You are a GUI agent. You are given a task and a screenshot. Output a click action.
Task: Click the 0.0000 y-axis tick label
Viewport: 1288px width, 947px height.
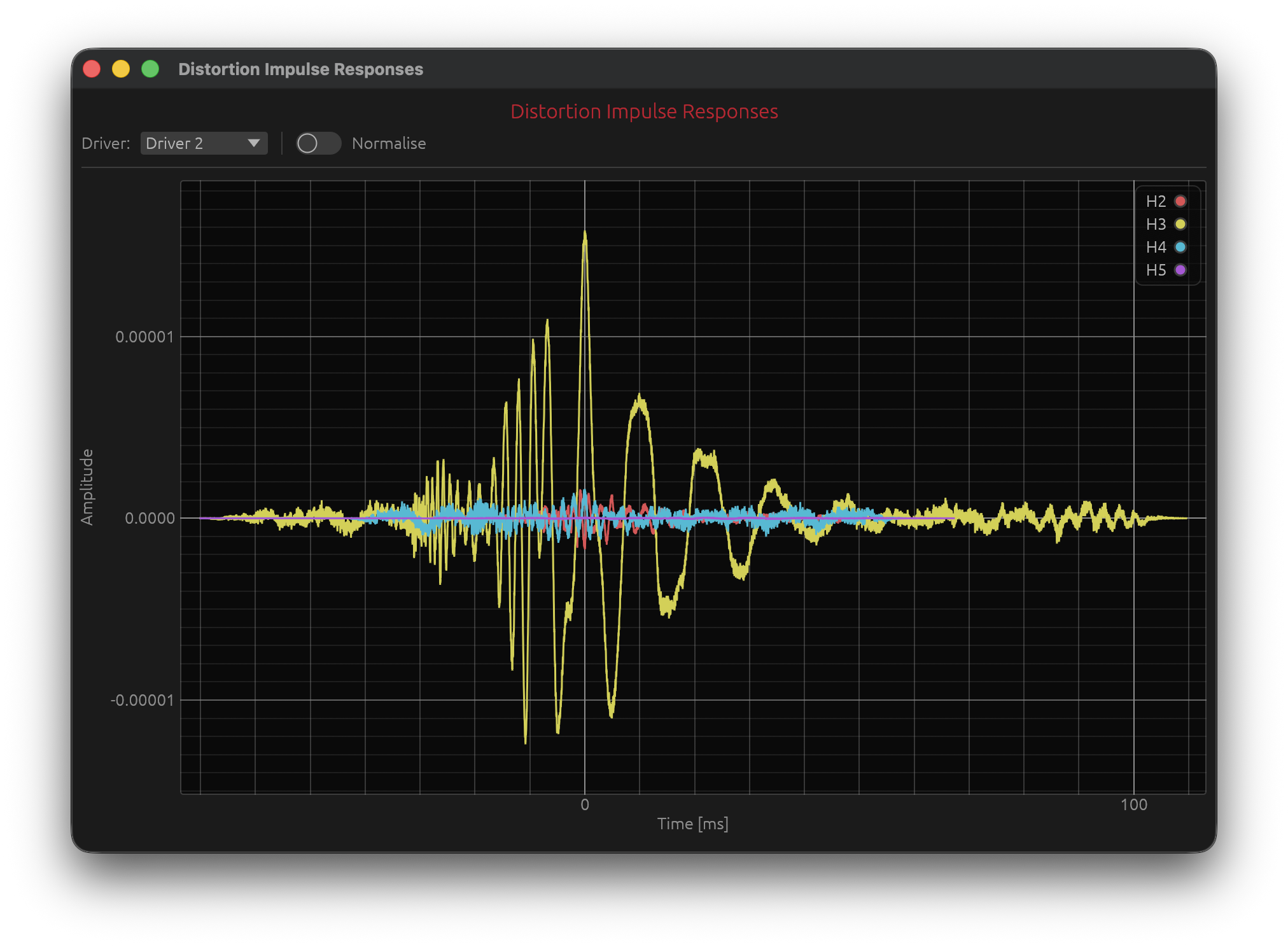point(150,518)
